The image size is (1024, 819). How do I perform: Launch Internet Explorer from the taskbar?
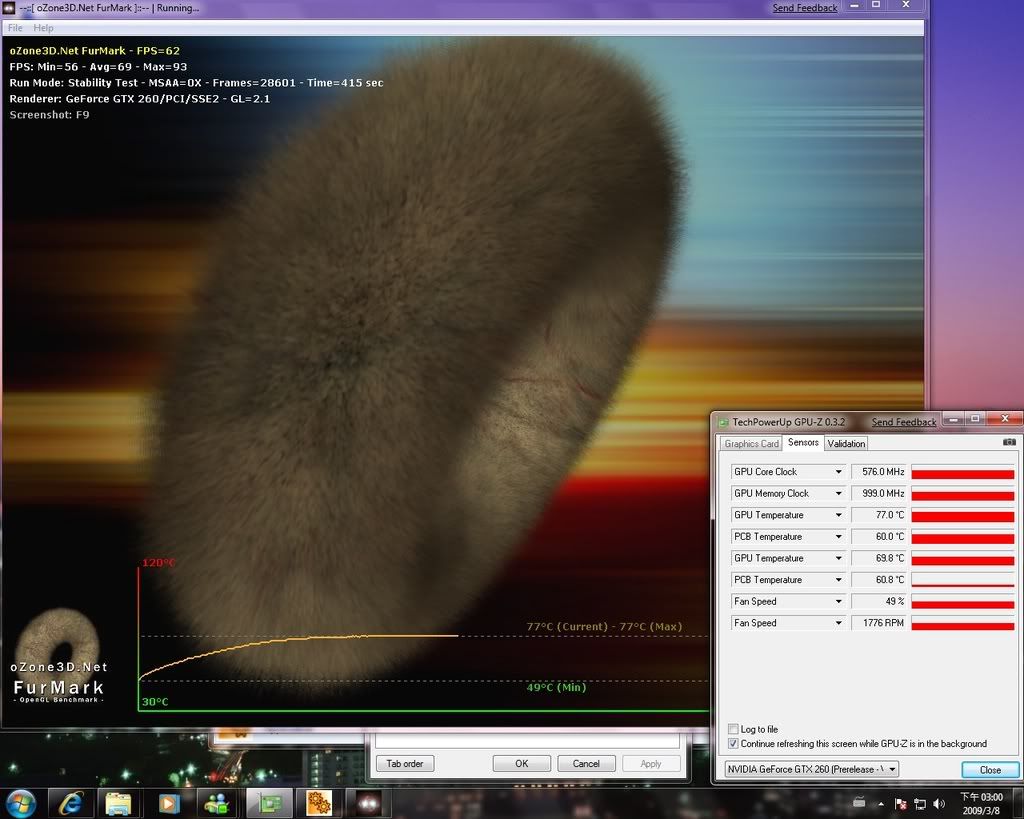pos(69,803)
